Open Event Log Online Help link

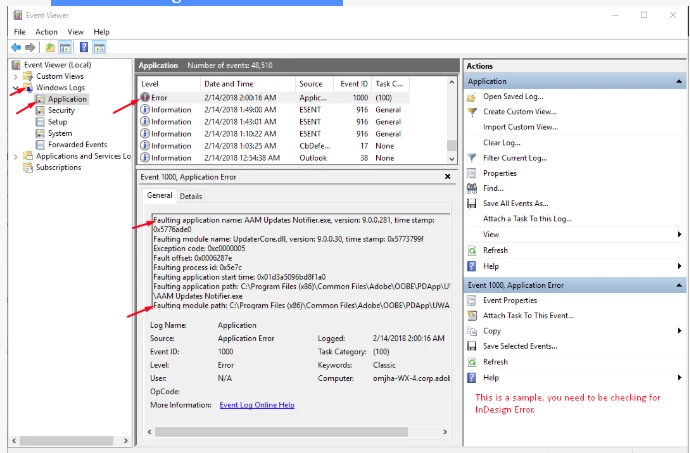(257, 405)
